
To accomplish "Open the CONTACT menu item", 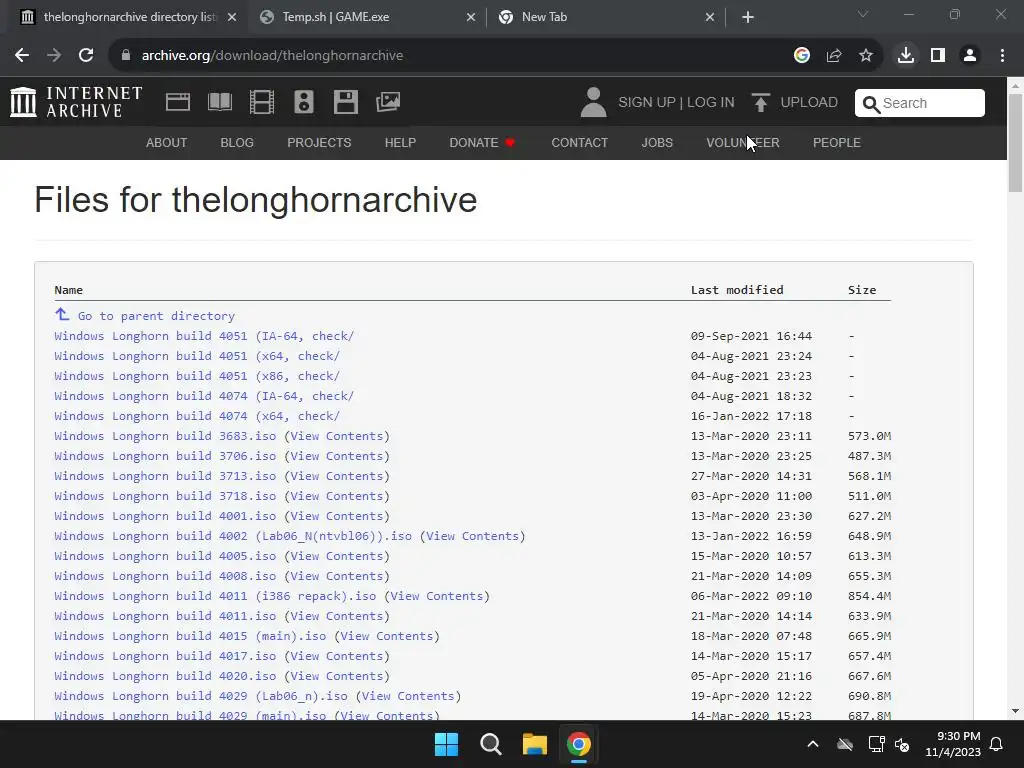I will (580, 142).
